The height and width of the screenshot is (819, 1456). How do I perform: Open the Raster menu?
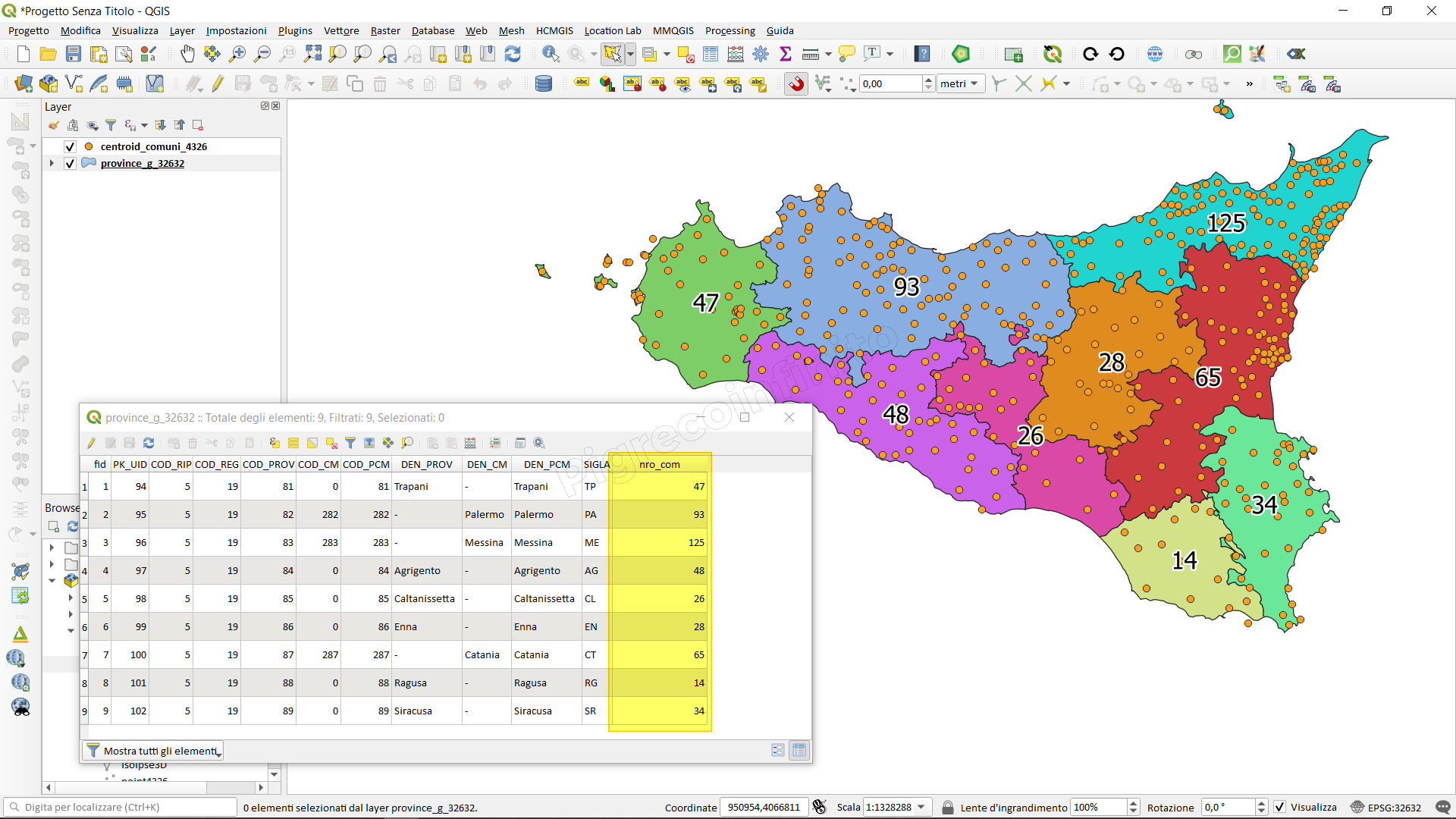[x=385, y=30]
